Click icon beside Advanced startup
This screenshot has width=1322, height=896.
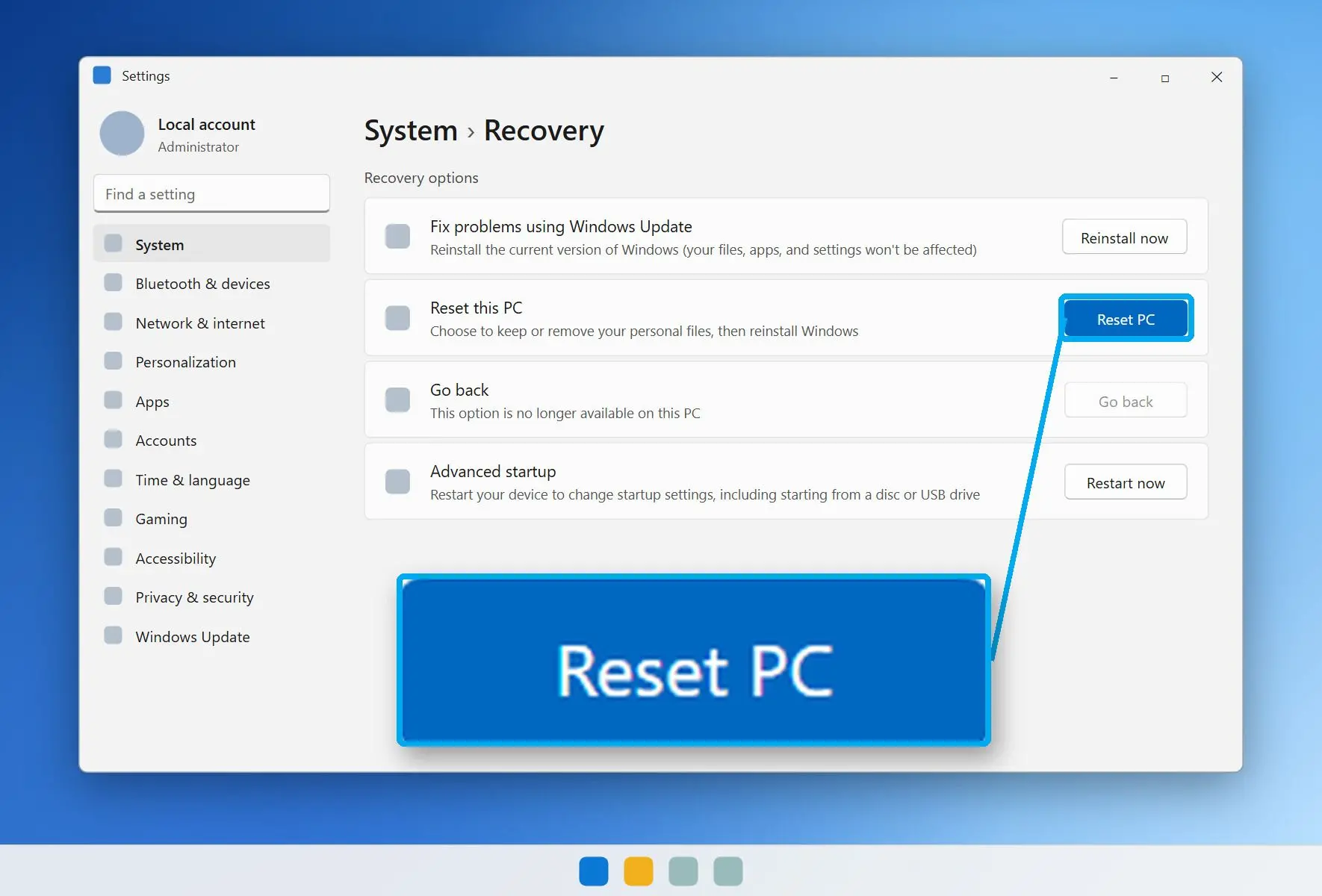pyautogui.click(x=397, y=482)
